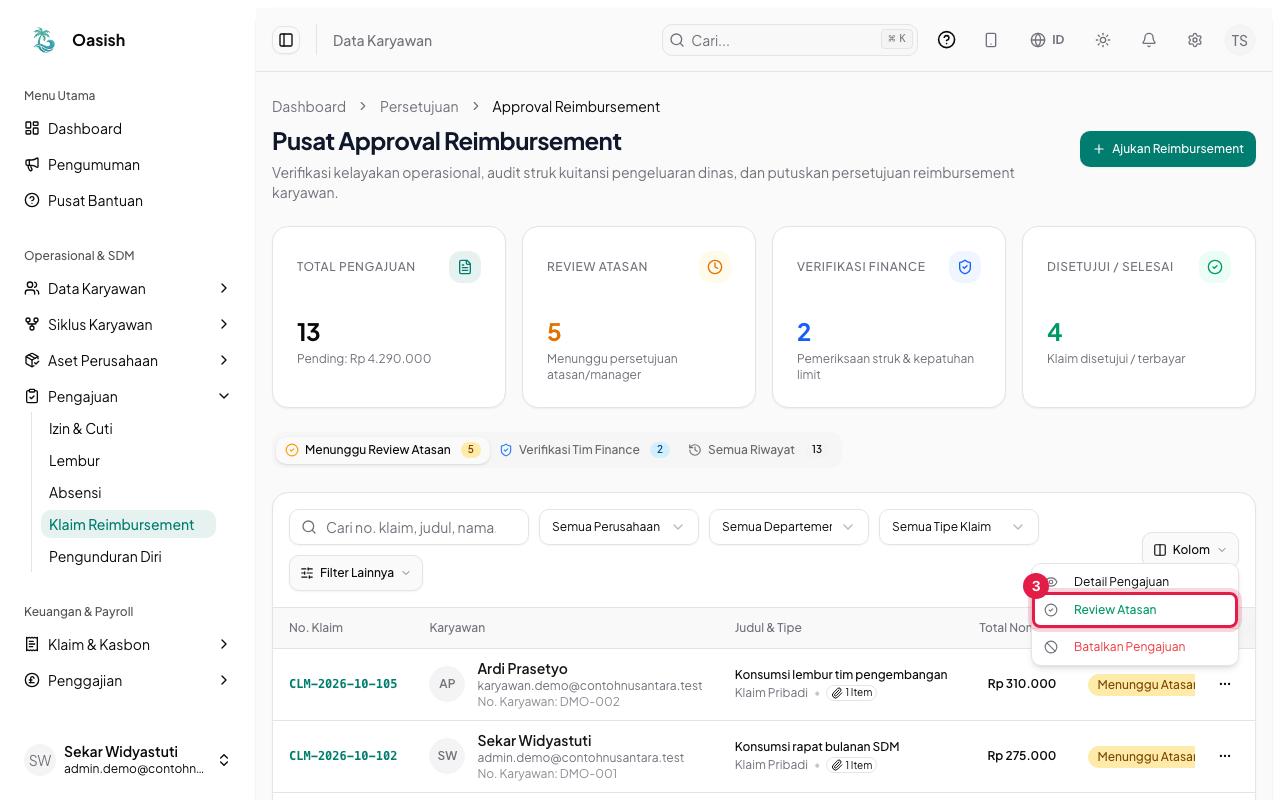The height and width of the screenshot is (800, 1280).
Task: Open the account switcher for Sekar Widyastuti
Action: (x=128, y=760)
